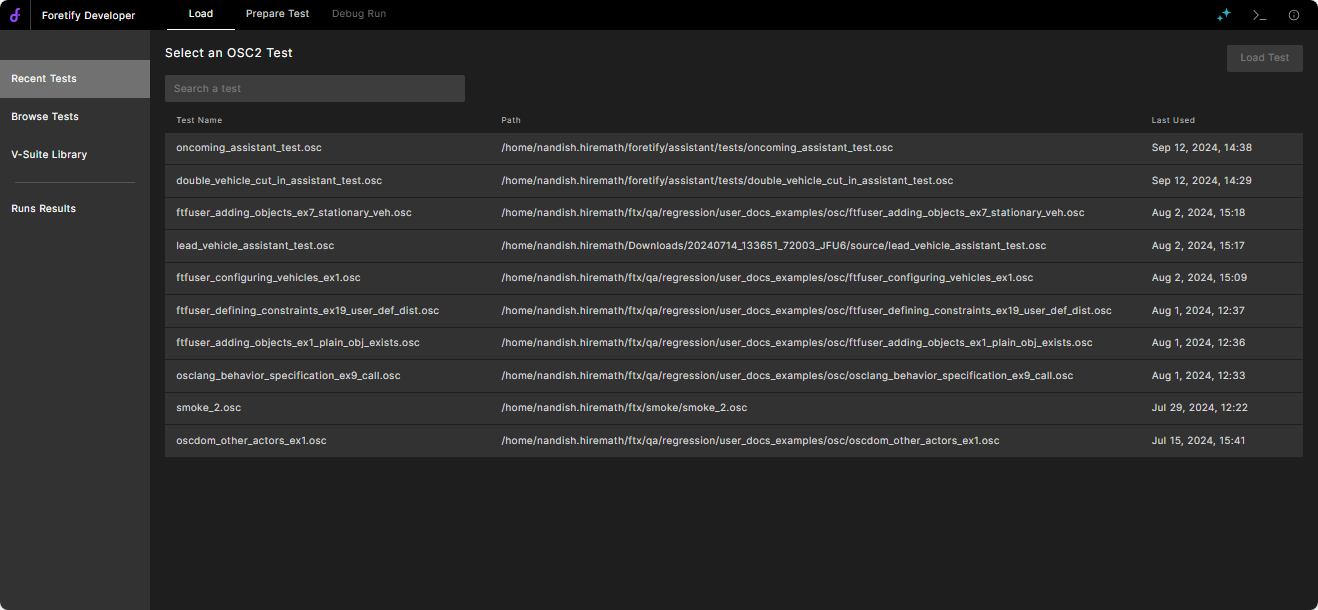Switch to the Prepare Test tab
The image size is (1318, 610).
[x=277, y=14]
